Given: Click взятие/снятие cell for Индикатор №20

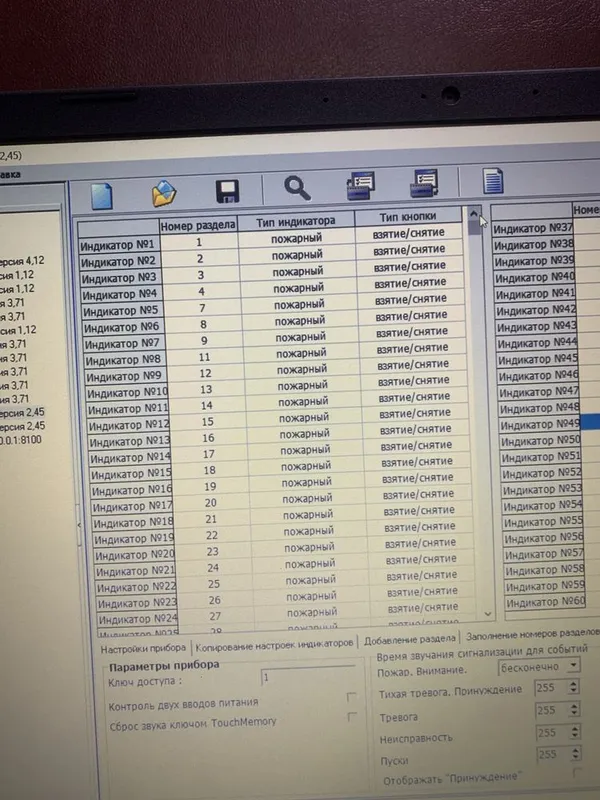Looking at the screenshot, I should pos(420,543).
